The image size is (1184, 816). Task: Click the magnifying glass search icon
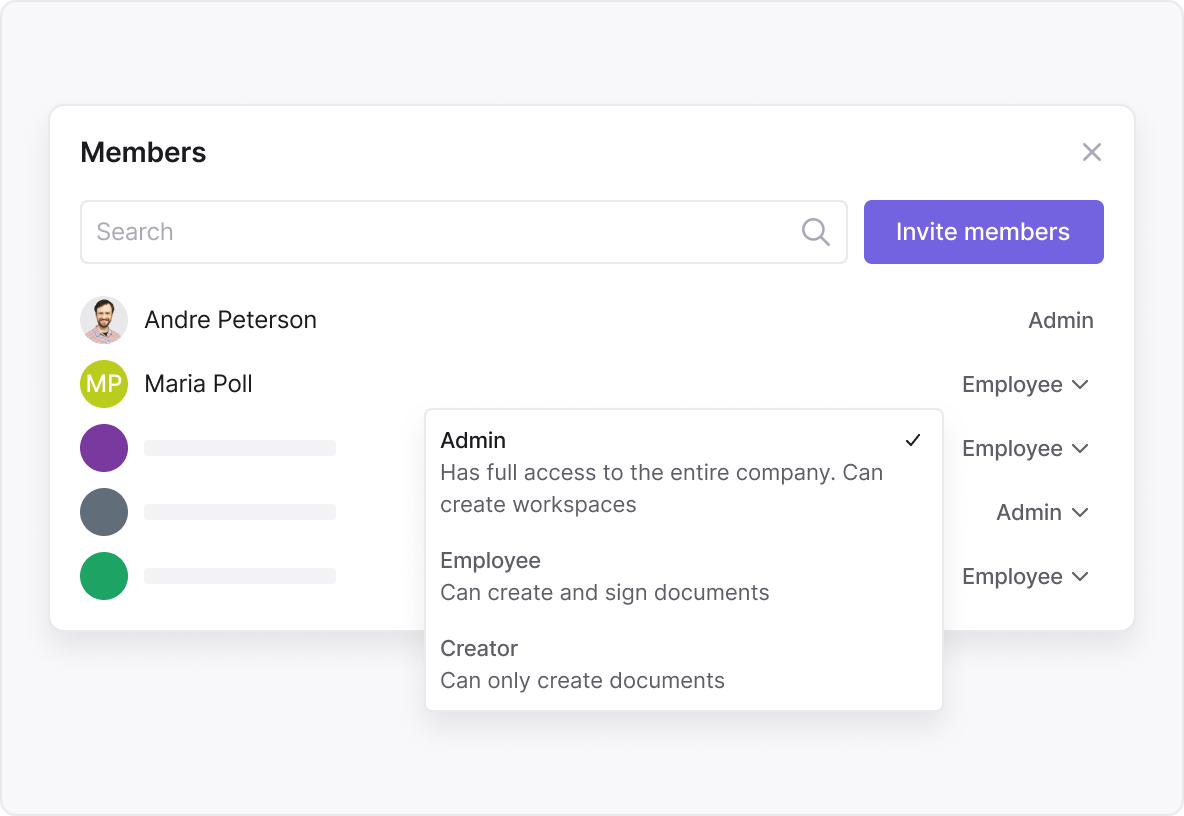[816, 232]
